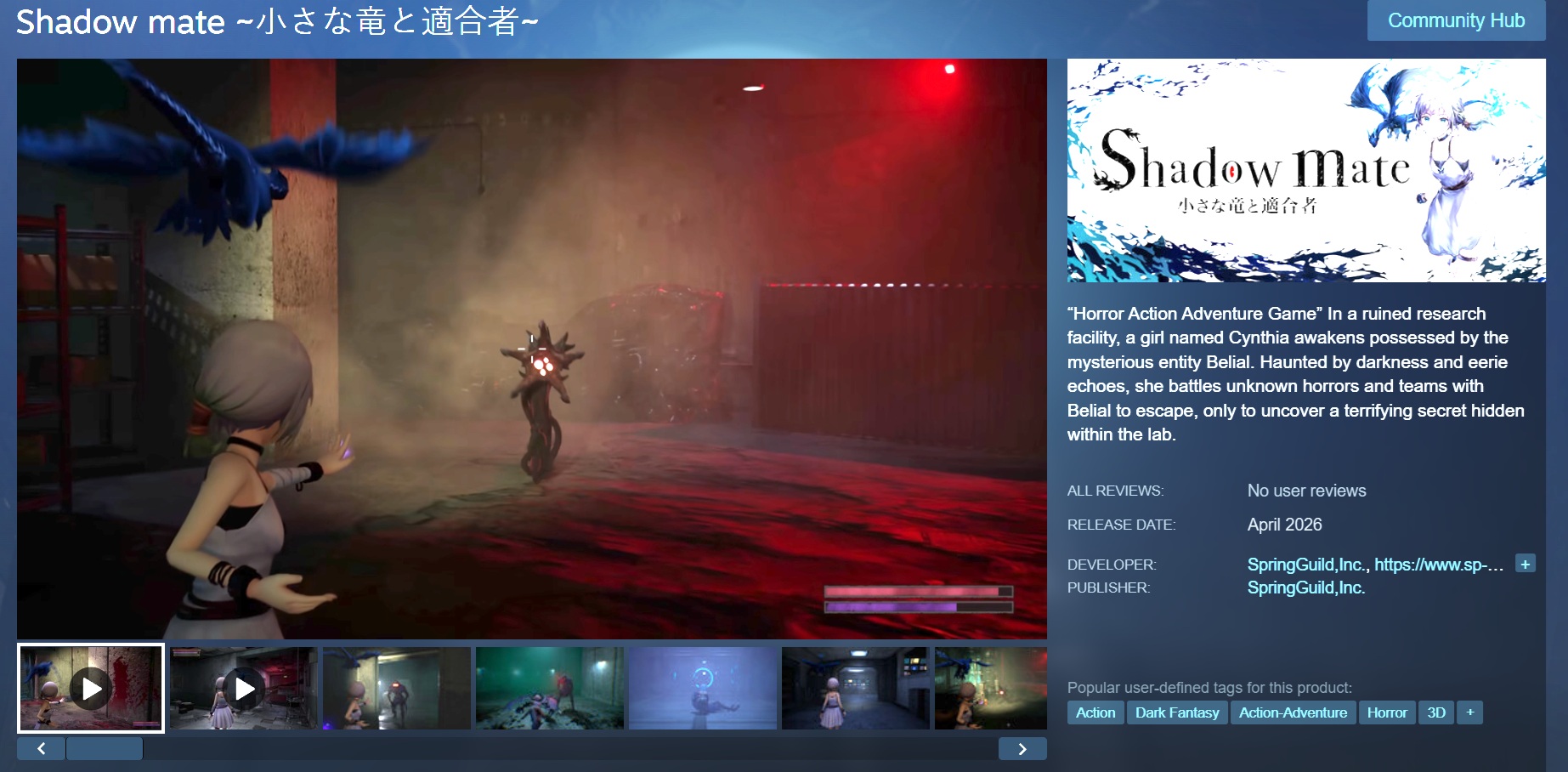Play the first trailer video thumbnail
The image size is (1568, 772).
point(91,688)
